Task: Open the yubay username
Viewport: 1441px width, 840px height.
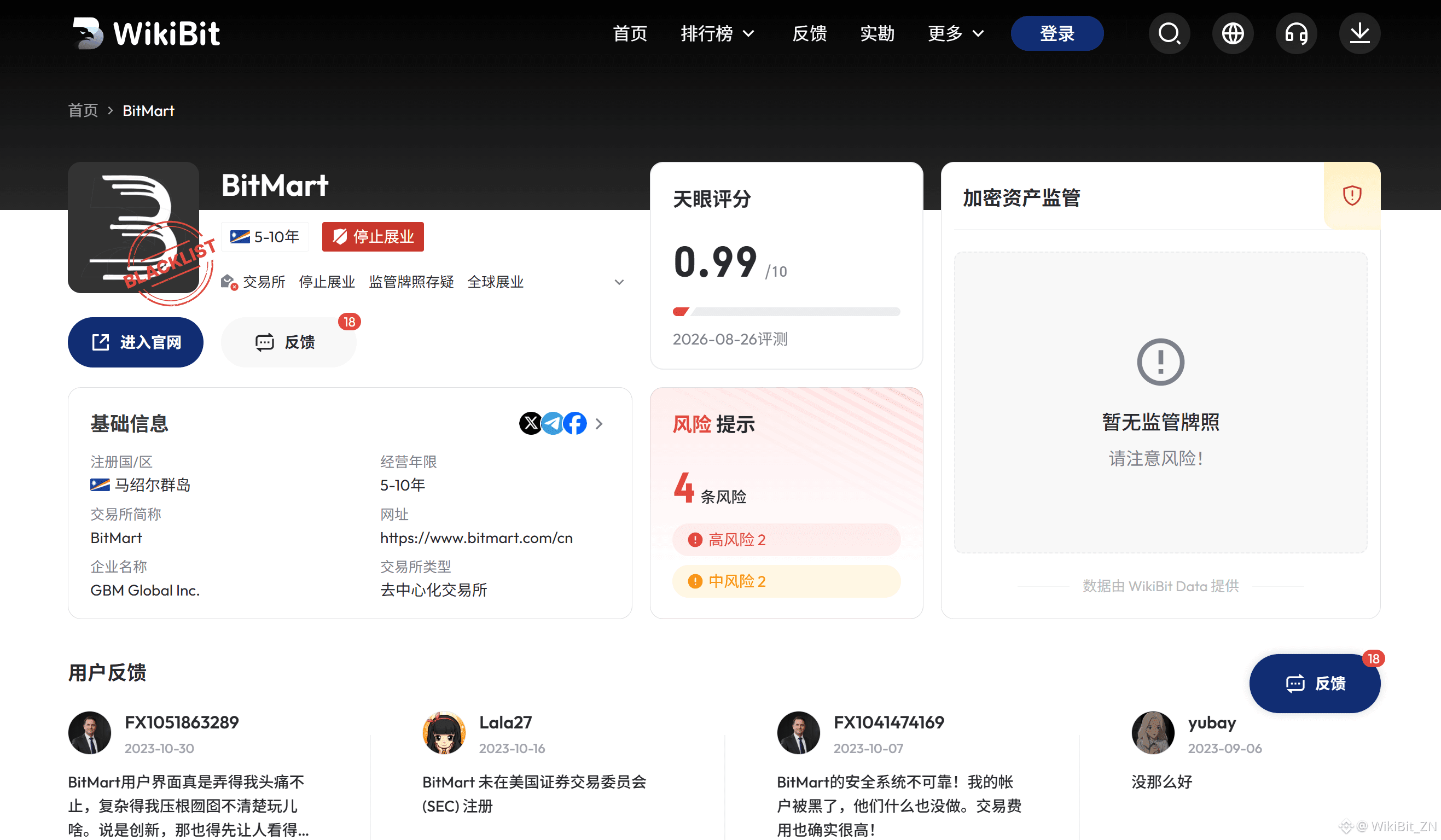Action: [x=1212, y=724]
